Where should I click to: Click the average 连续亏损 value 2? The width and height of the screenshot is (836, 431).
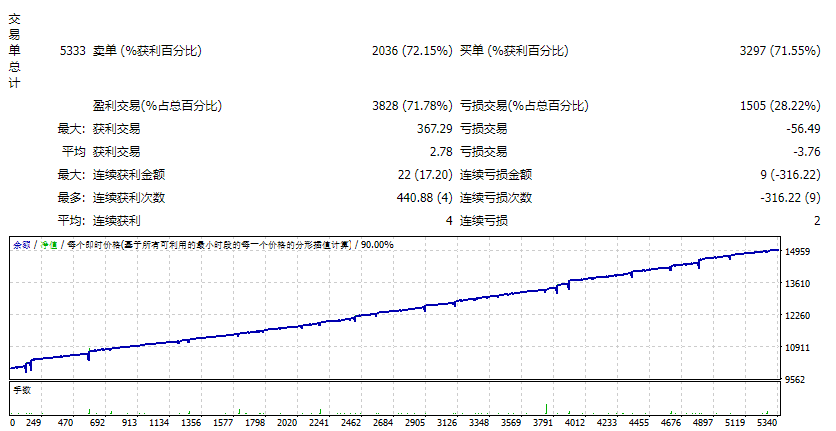817,220
